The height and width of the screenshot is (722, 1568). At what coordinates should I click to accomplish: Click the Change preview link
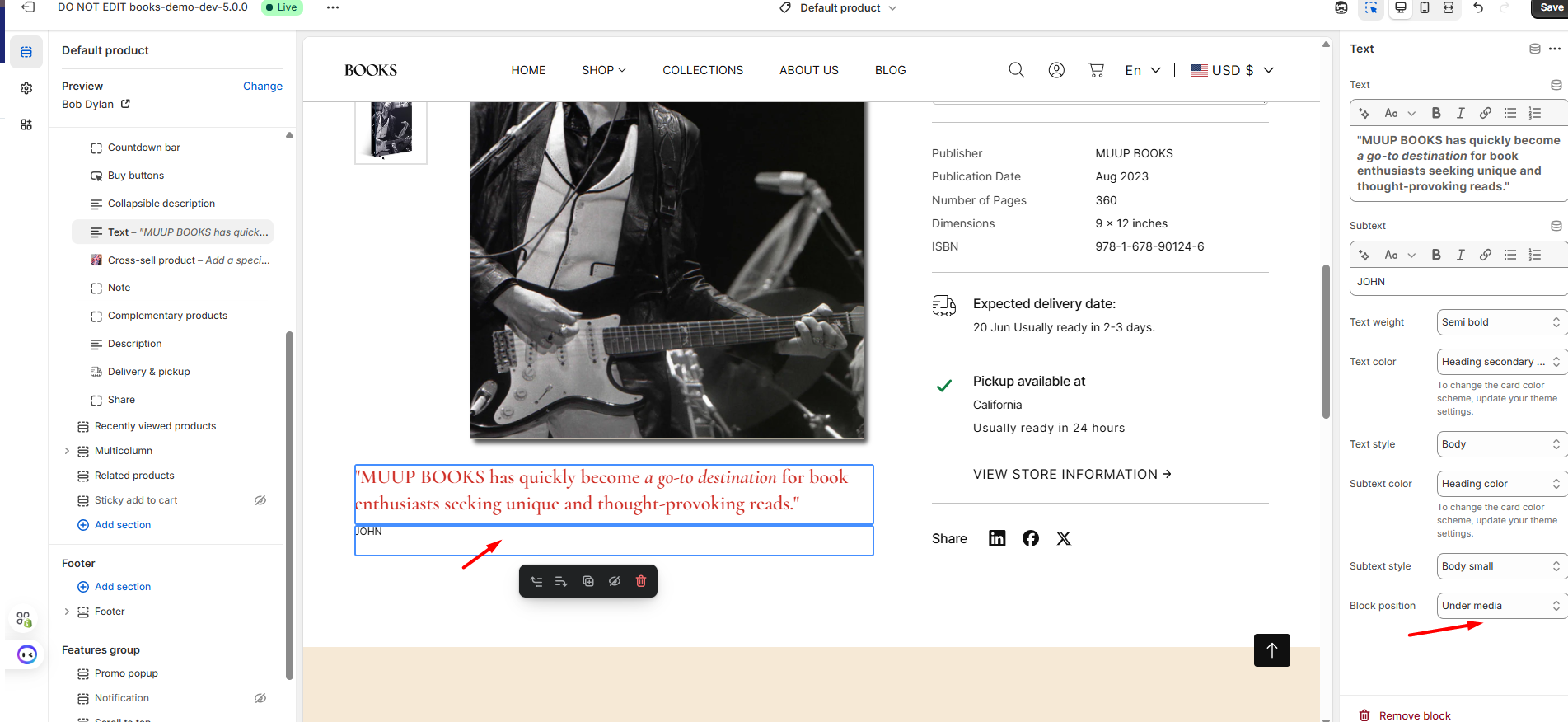pos(263,86)
